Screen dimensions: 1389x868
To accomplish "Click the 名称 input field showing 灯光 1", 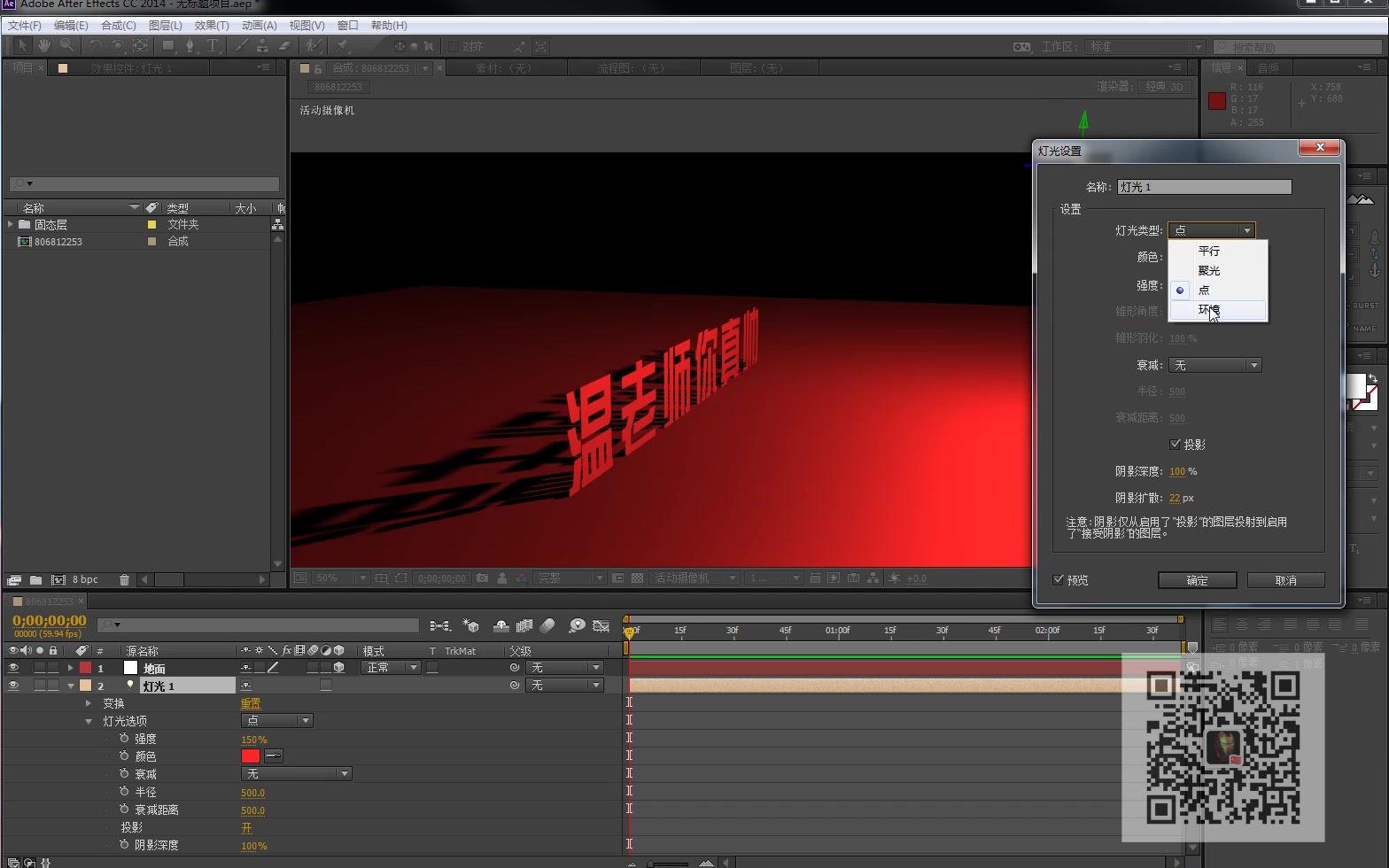I will 1204,187.
